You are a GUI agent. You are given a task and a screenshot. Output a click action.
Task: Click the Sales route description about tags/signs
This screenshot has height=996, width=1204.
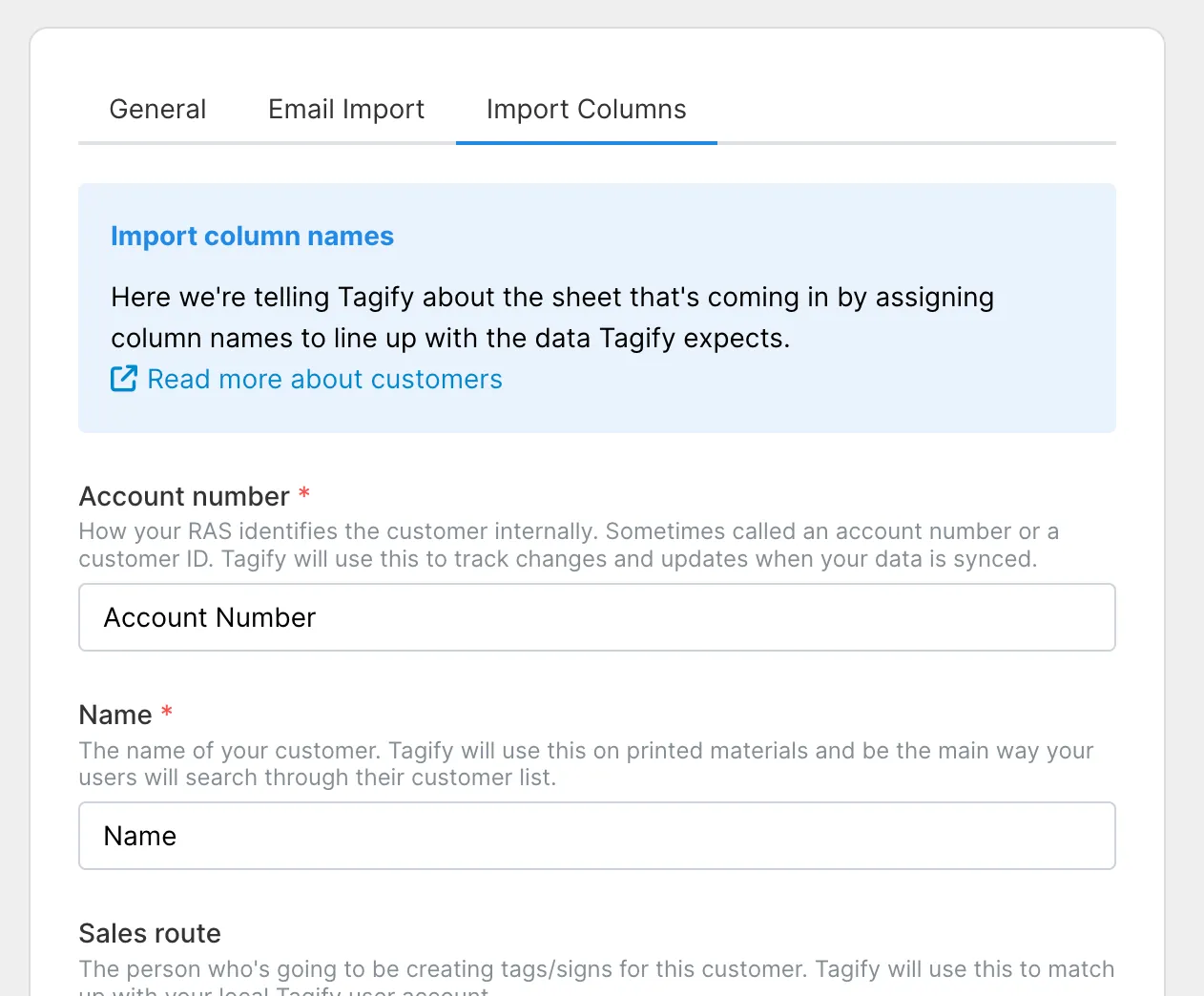(x=596, y=977)
